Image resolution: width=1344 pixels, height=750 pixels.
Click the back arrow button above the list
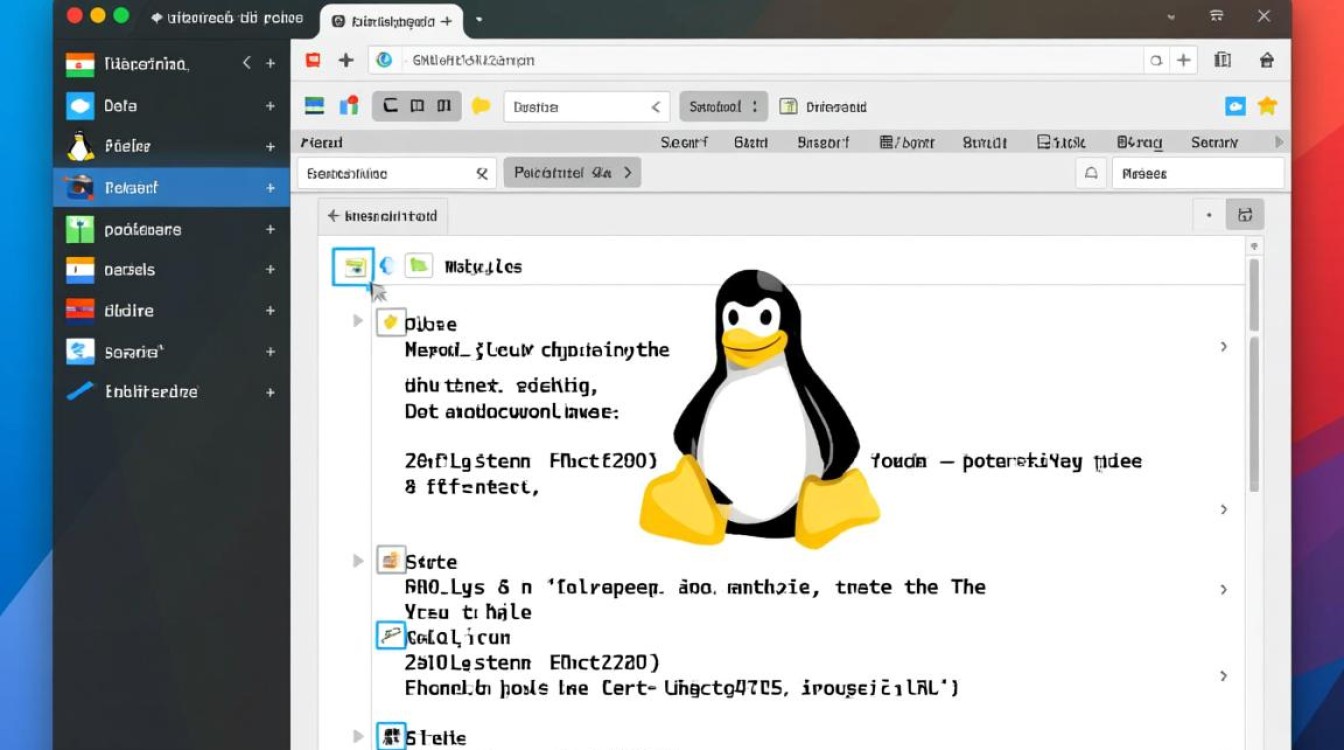click(x=333, y=215)
